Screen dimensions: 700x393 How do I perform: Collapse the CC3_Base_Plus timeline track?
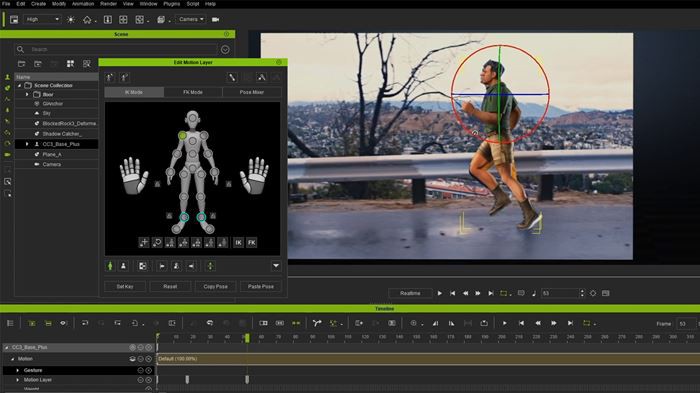tap(6, 347)
